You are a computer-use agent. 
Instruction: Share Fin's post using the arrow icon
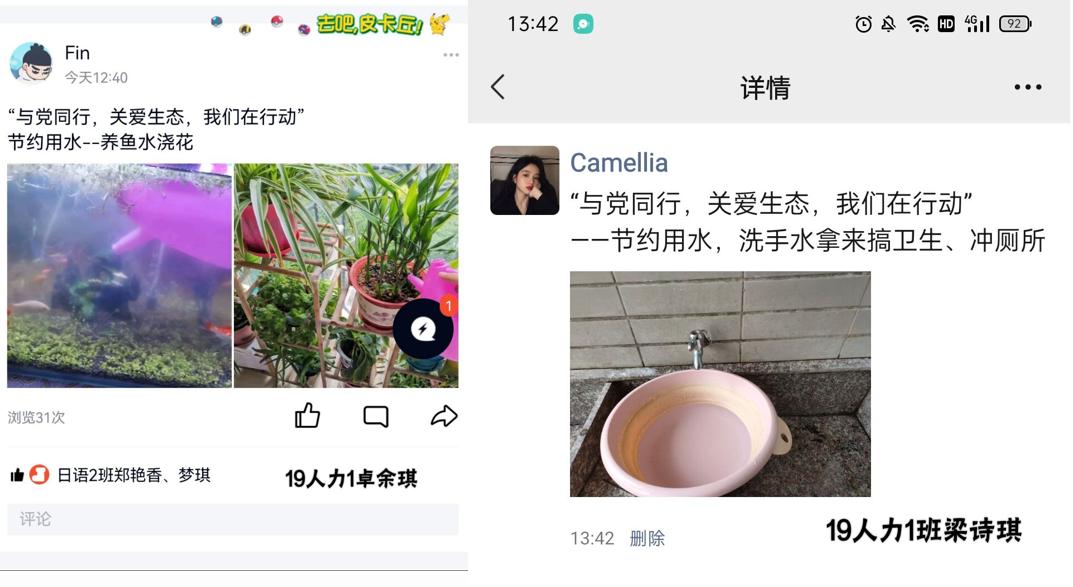coord(444,415)
